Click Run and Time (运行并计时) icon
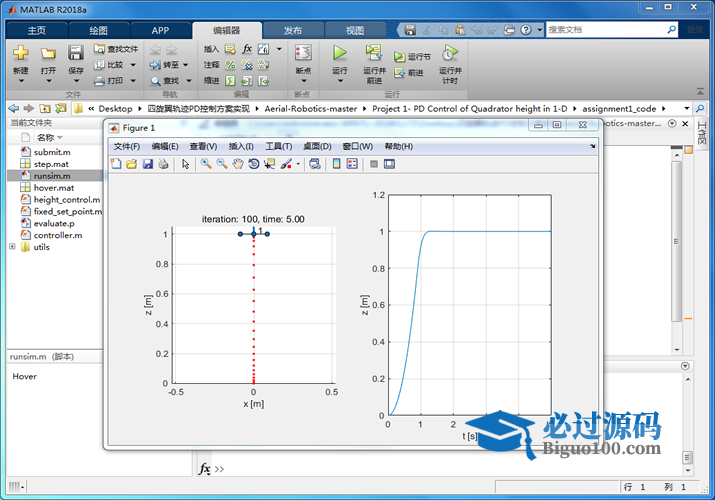 (450, 53)
